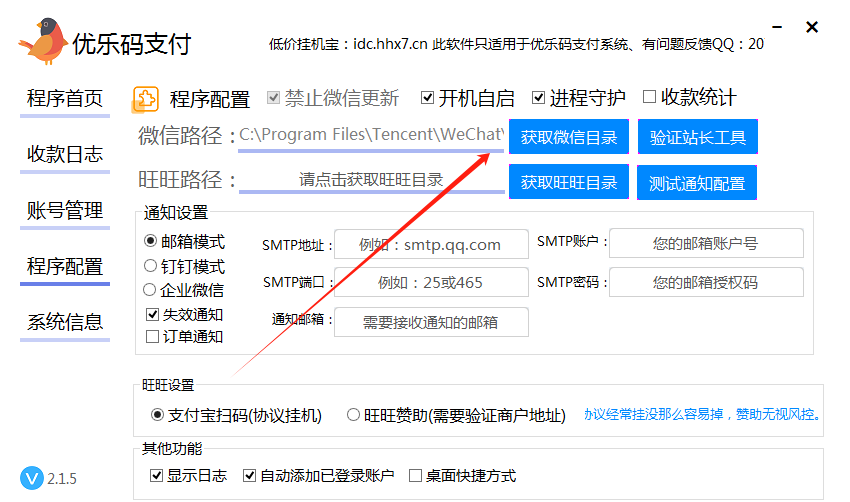This screenshot has height=502, width=850.
Task: Click the version number 2.1.5 text
Action: (62, 479)
